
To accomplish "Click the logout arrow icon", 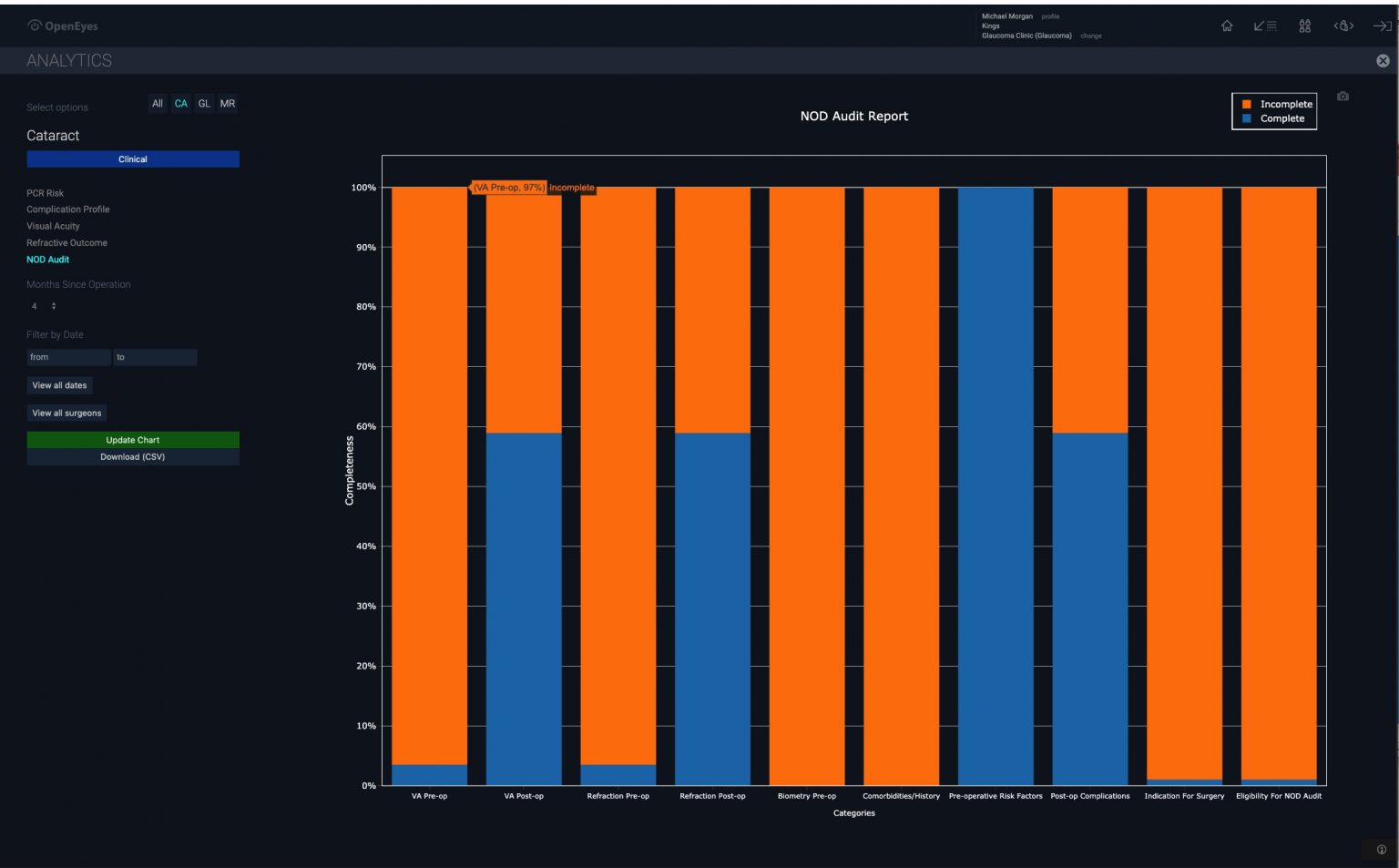I will [x=1382, y=26].
